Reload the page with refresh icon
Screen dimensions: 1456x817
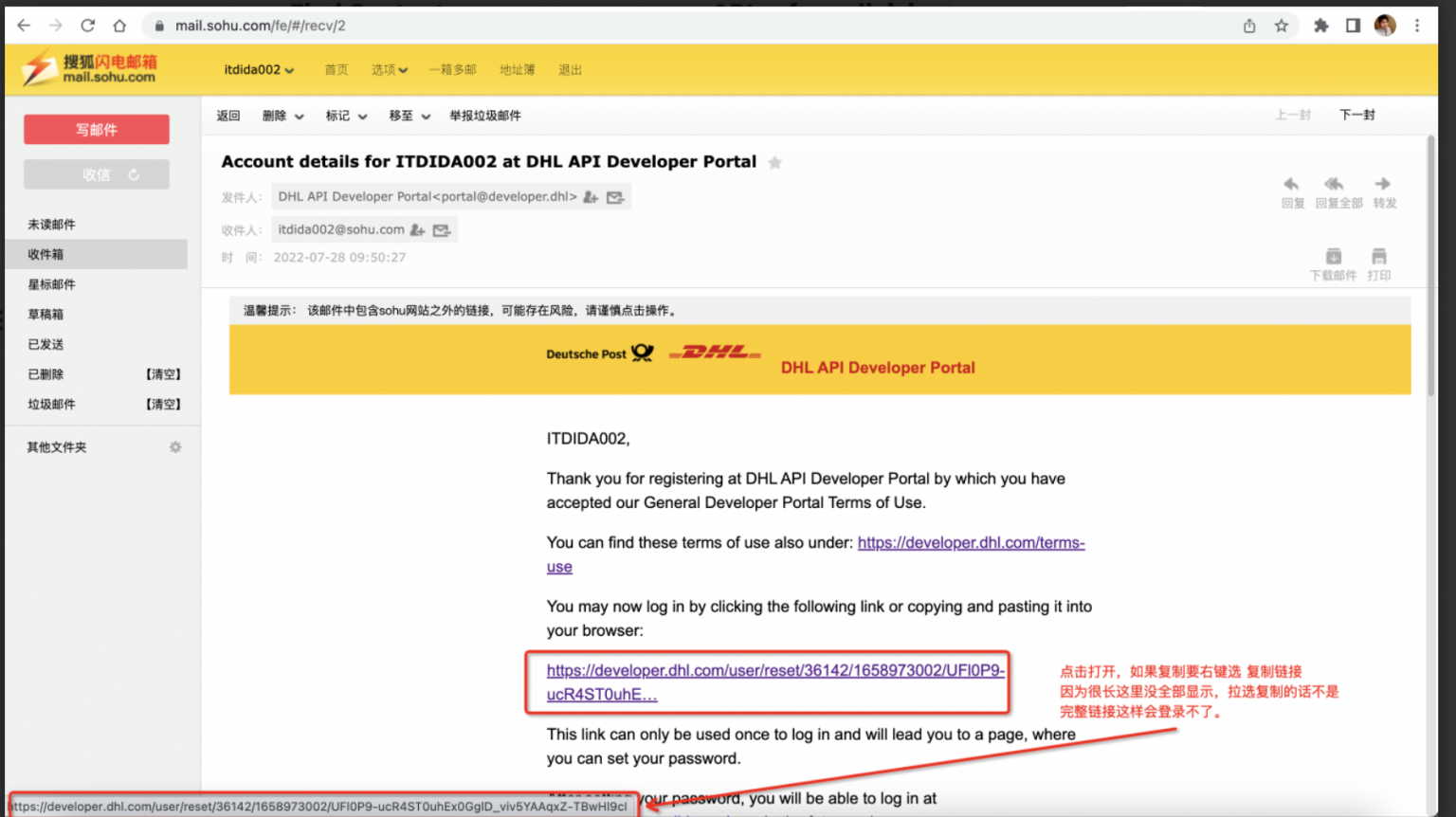pyautogui.click(x=87, y=26)
